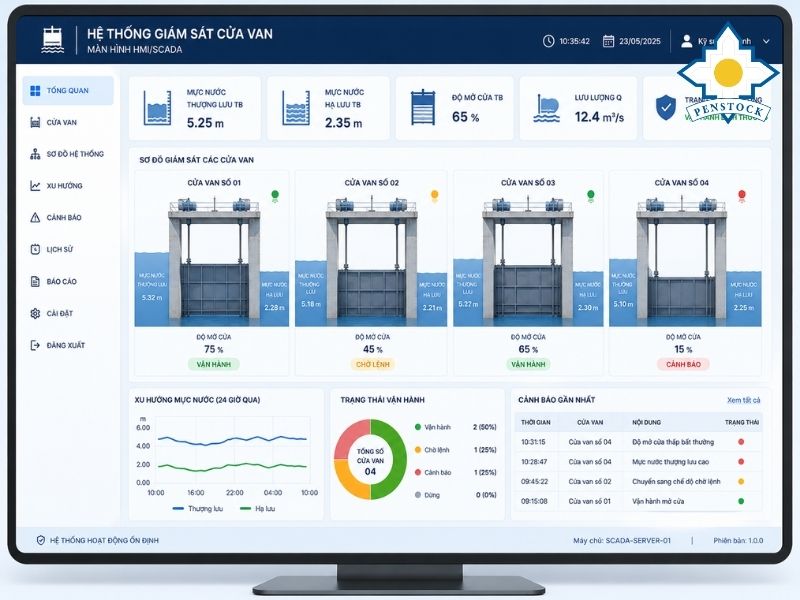Viewport: 800px width, 600px height.
Task: Click the Cảnh Báo badge under gate 04
Action: [x=683, y=364]
